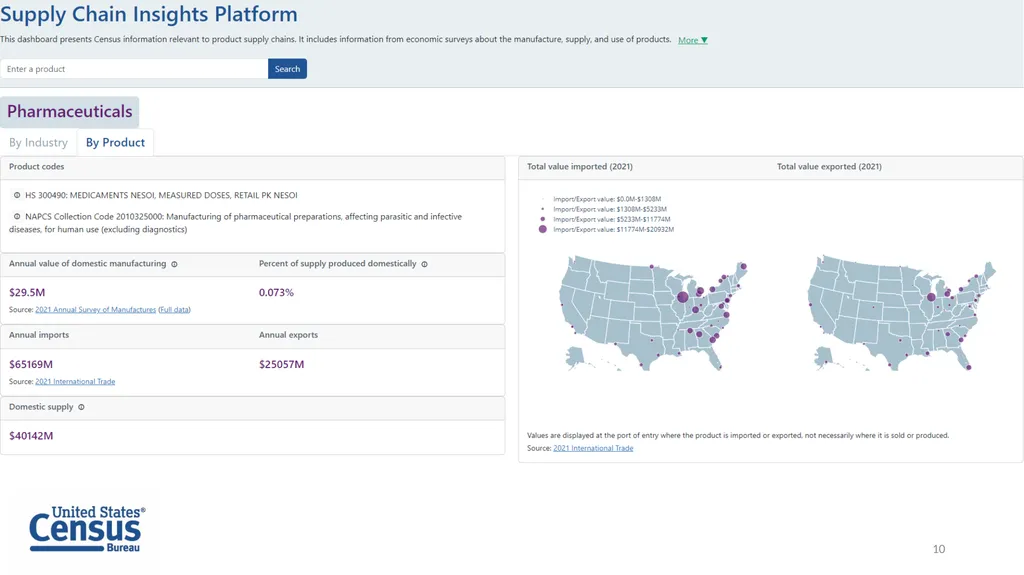Viewport: 1024px width, 575px height.
Task: Open the 2021 Annual Survey of Manufactures link
Action: (x=95, y=310)
